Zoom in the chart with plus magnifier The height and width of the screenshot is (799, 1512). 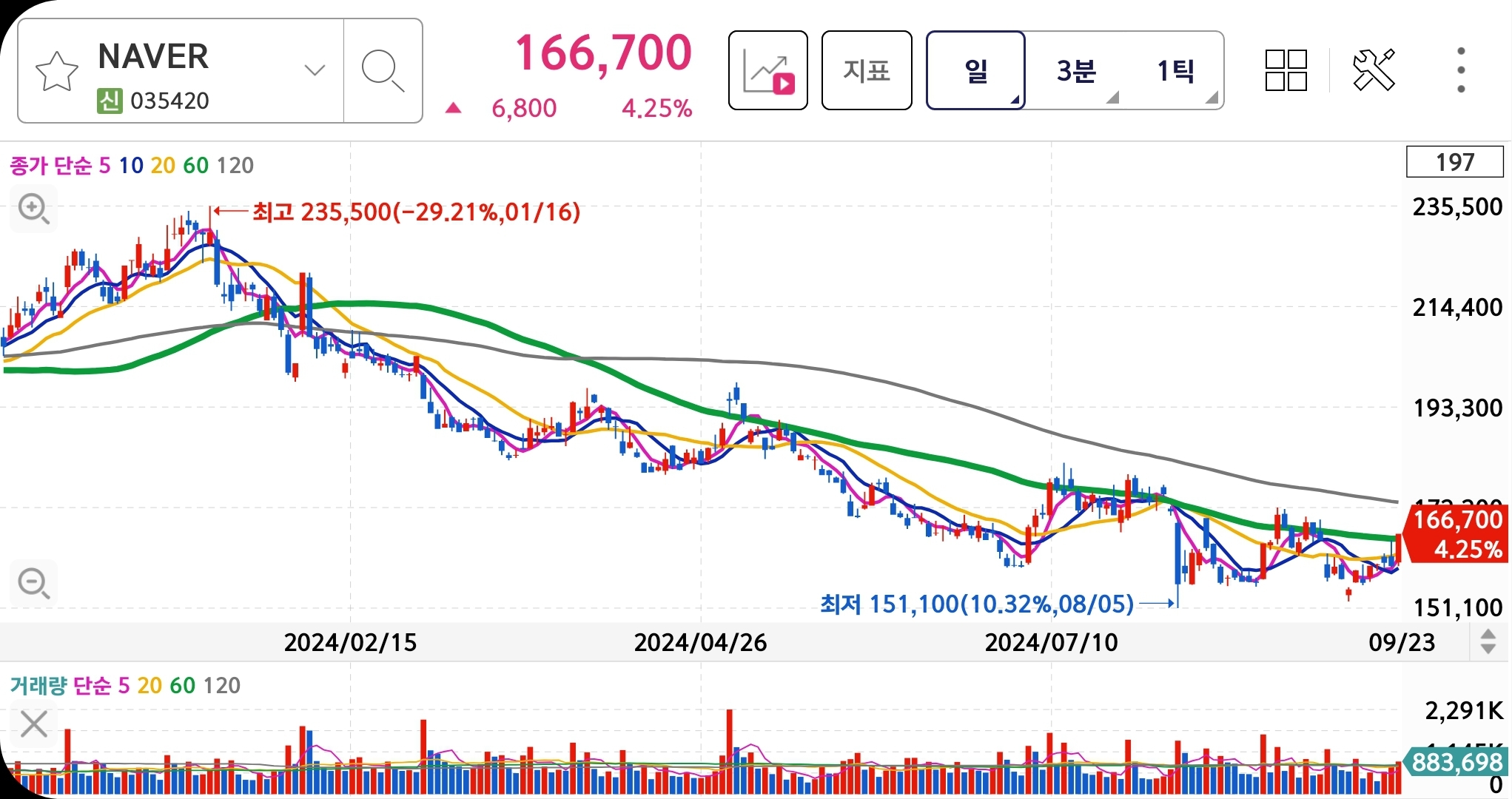(34, 209)
